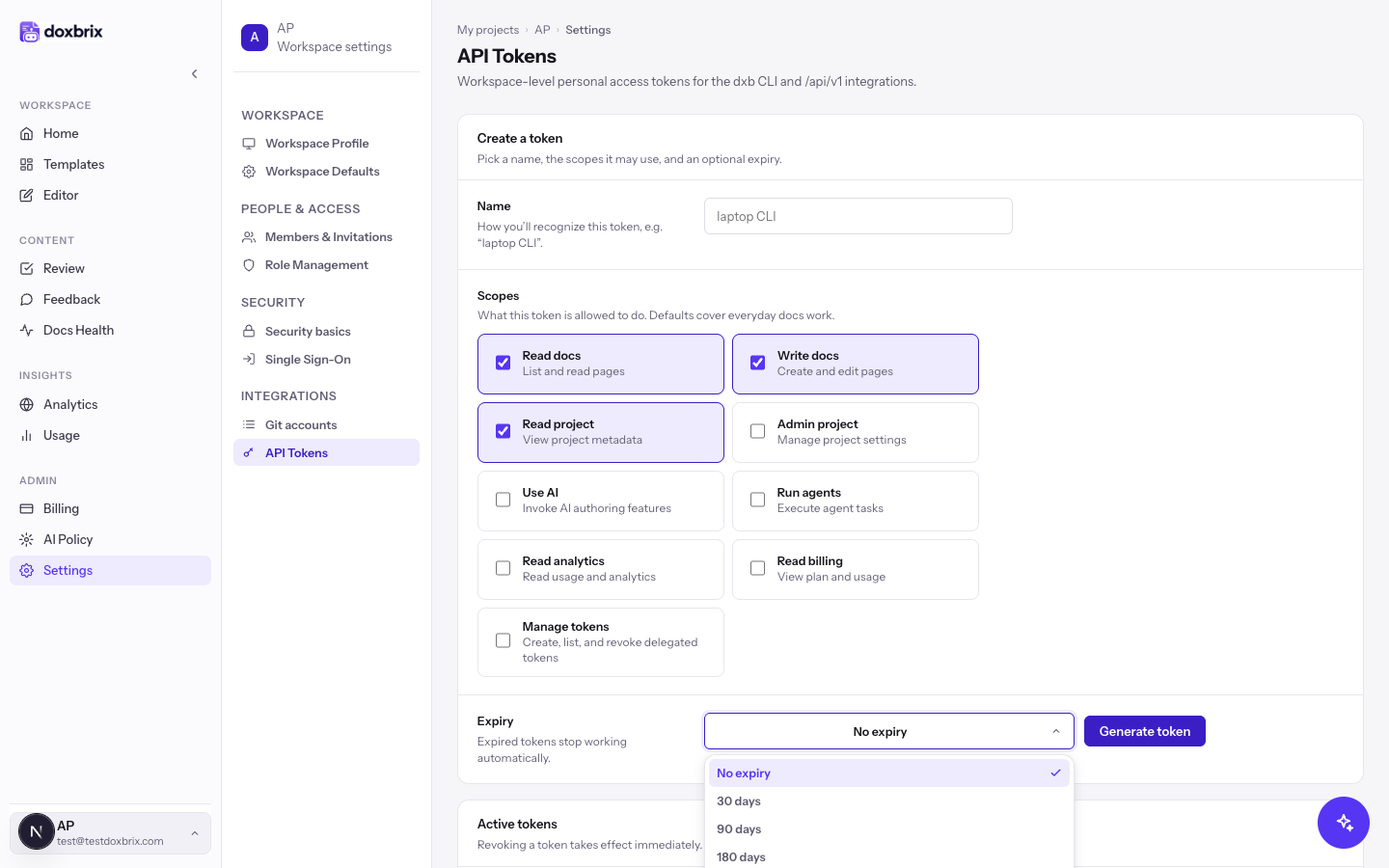The image size is (1389, 868).
Task: Check the Read analytics scope
Action: tap(503, 568)
